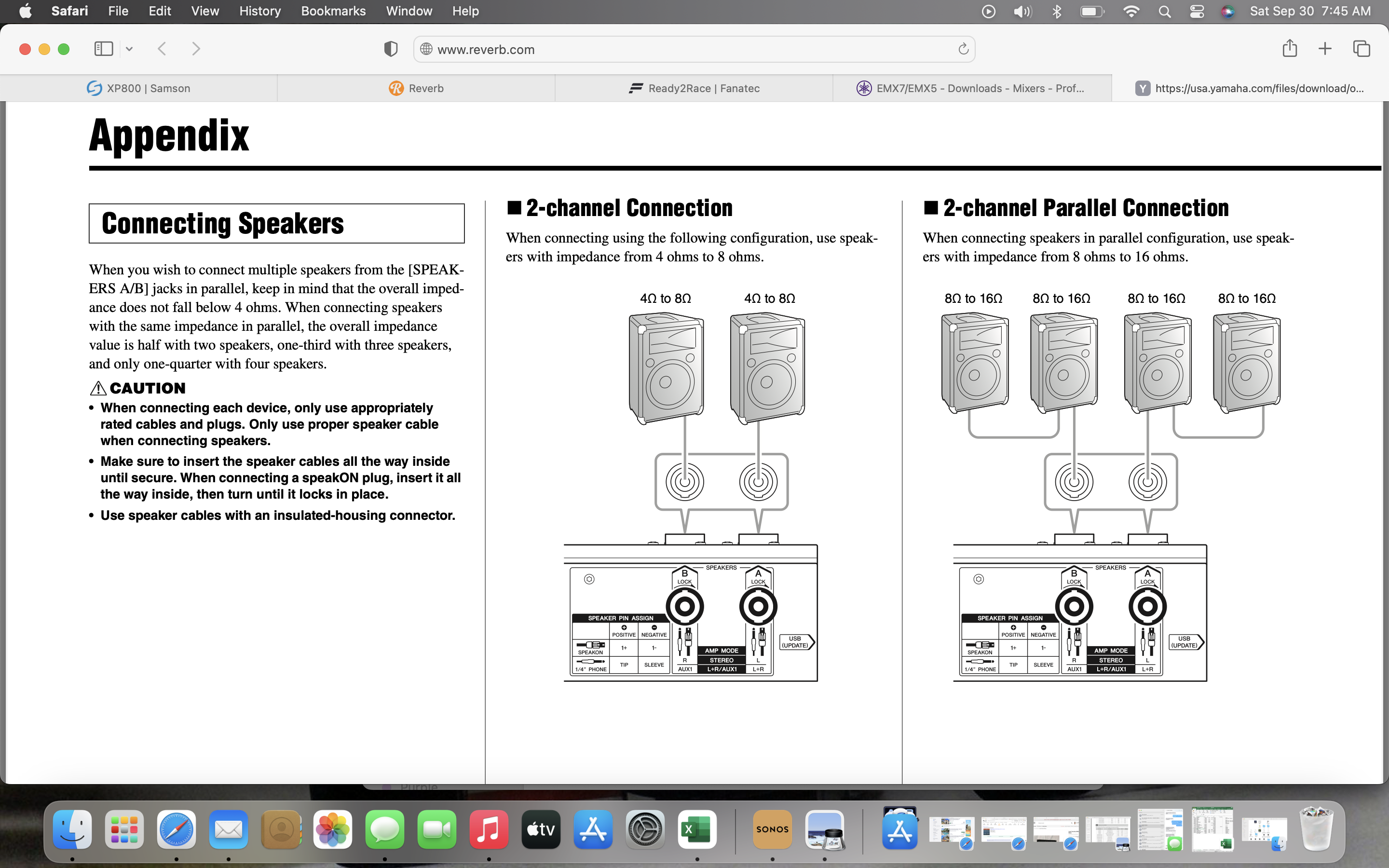Switch to the XP800 | Samson tab
The width and height of the screenshot is (1389, 868).
139,88
